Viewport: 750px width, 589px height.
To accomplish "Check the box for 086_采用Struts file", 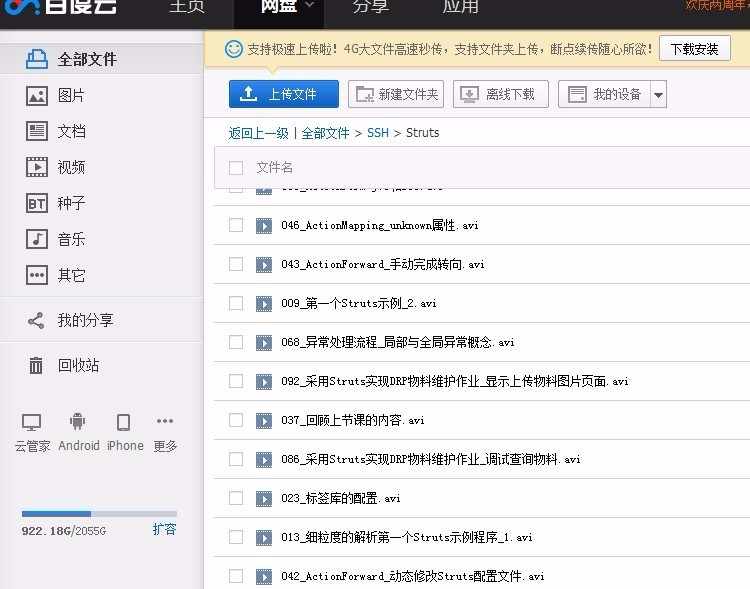I will 236,459.
